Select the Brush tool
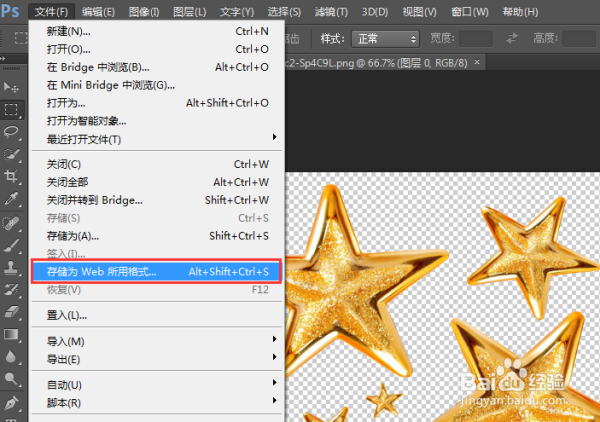This screenshot has height=422, width=600. pyautogui.click(x=11, y=245)
